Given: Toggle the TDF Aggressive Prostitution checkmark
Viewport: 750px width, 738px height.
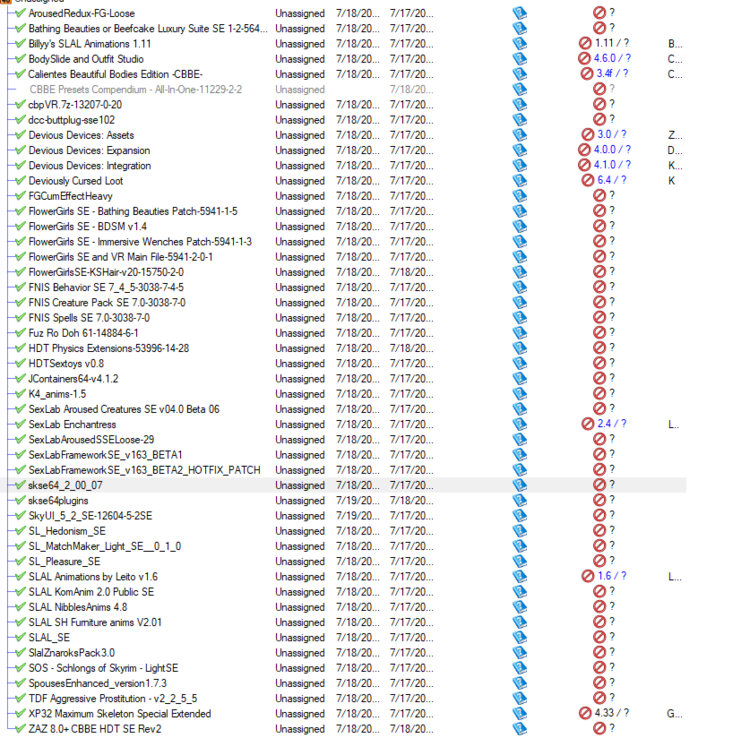Looking at the screenshot, I should tap(20, 698).
